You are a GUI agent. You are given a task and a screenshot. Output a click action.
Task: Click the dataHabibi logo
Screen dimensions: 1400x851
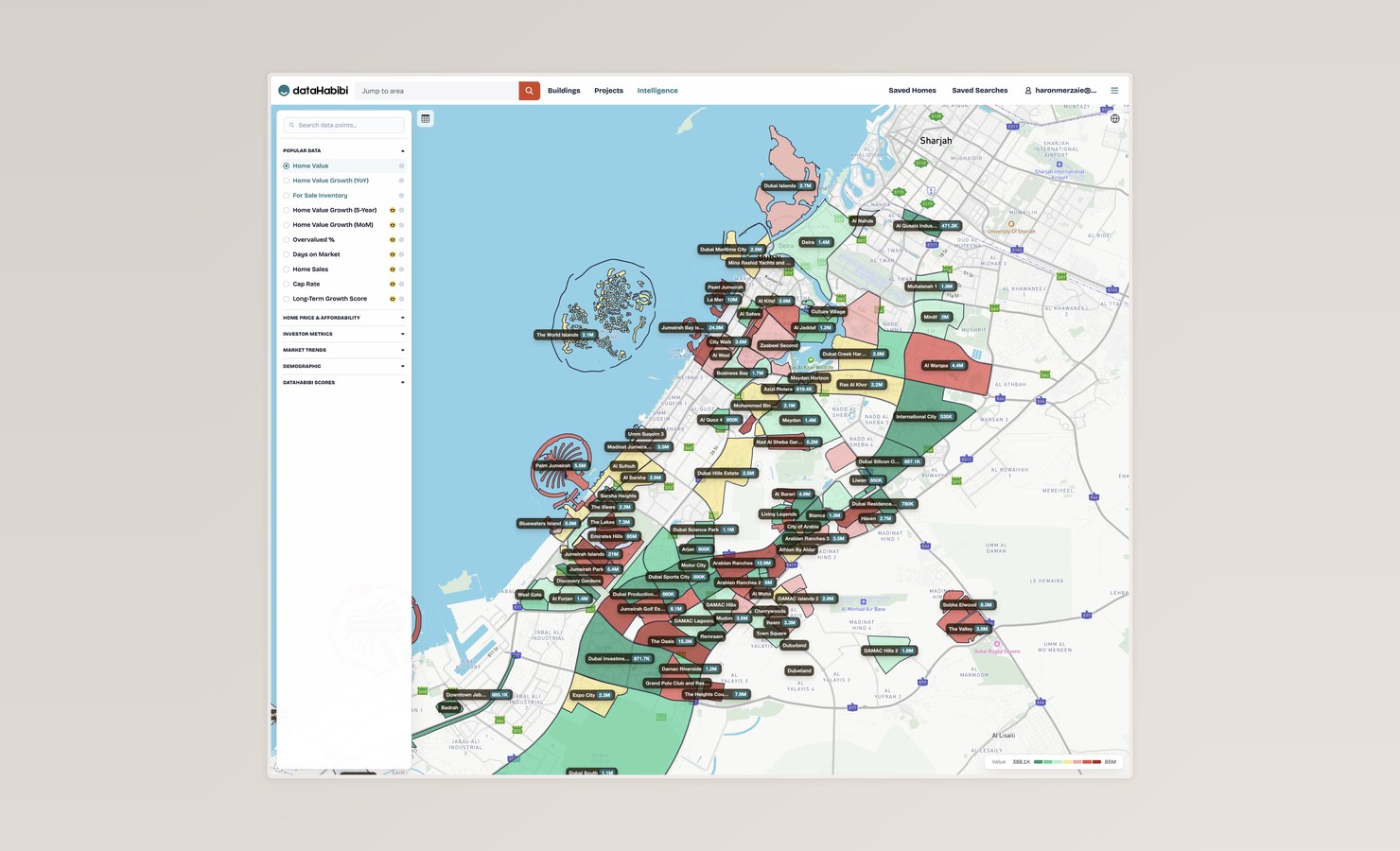313,91
